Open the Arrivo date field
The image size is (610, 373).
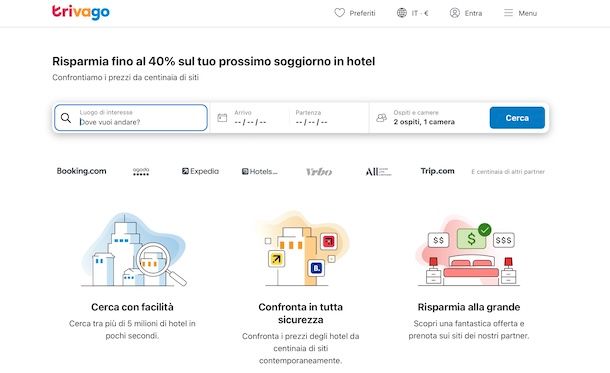[251, 117]
